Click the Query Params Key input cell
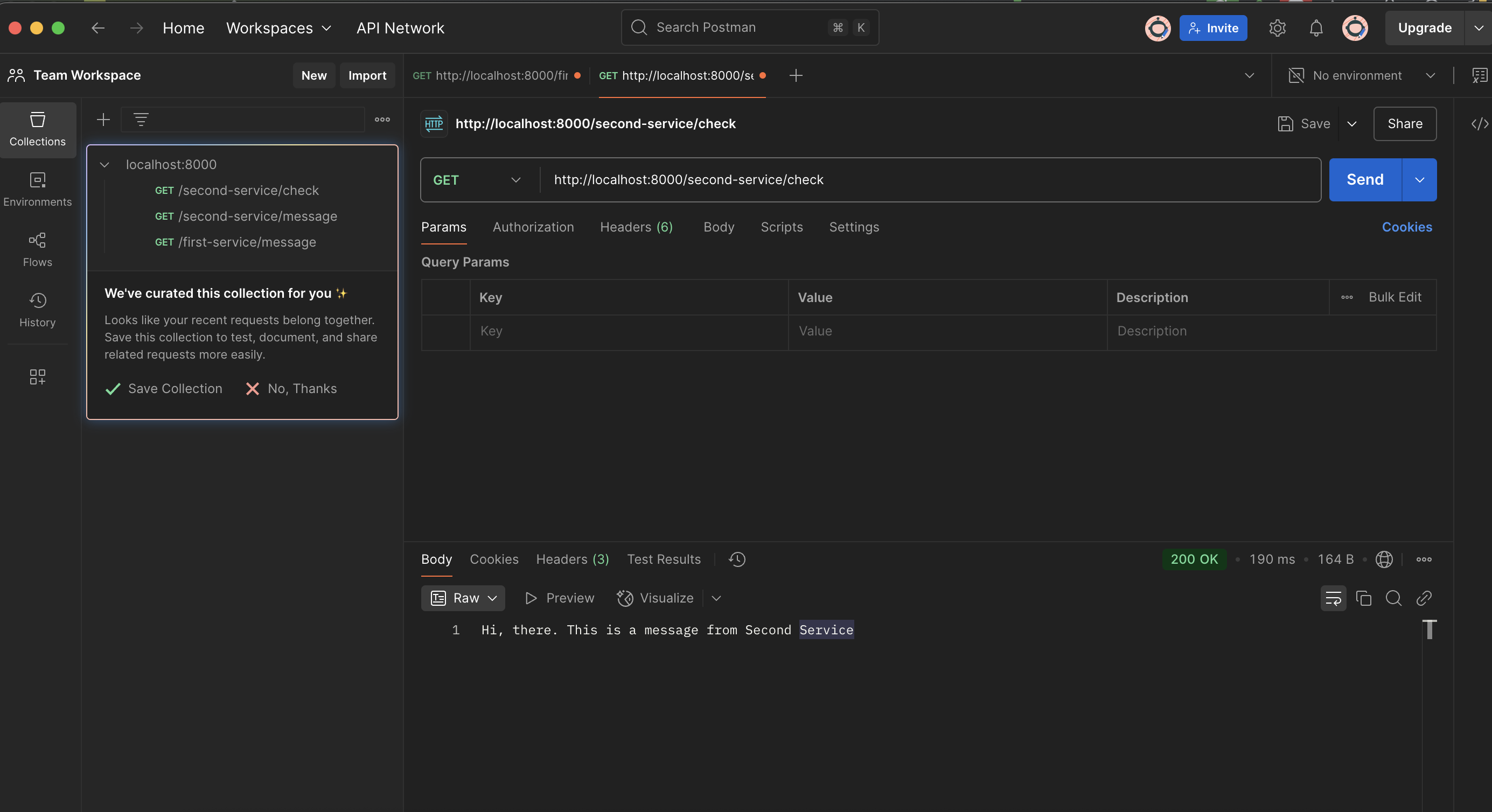Screen dimensions: 1492x812 (629, 331)
